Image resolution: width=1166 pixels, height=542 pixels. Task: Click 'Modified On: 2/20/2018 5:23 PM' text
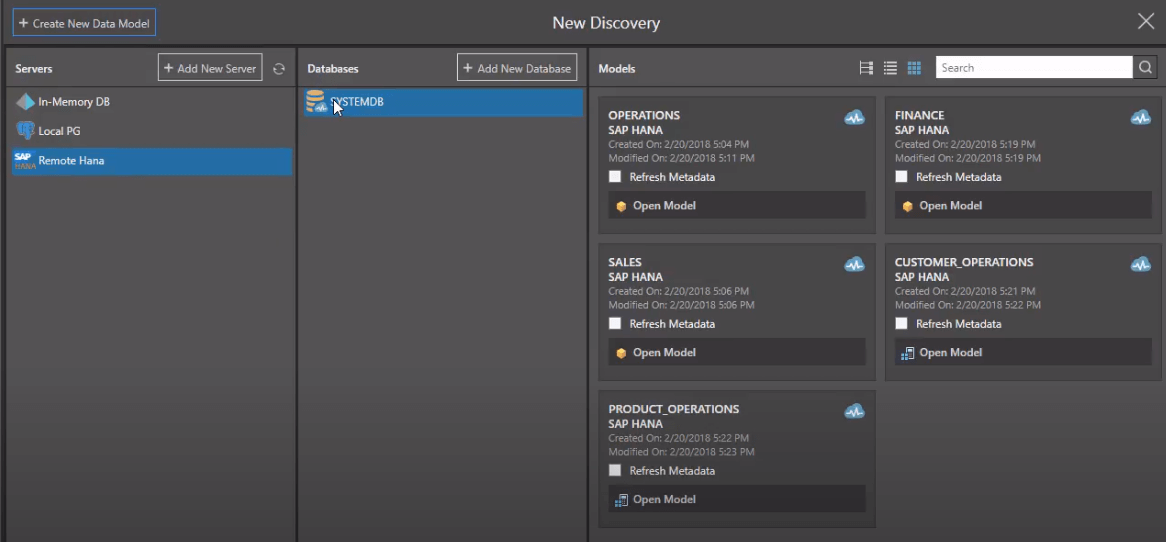click(x=681, y=452)
